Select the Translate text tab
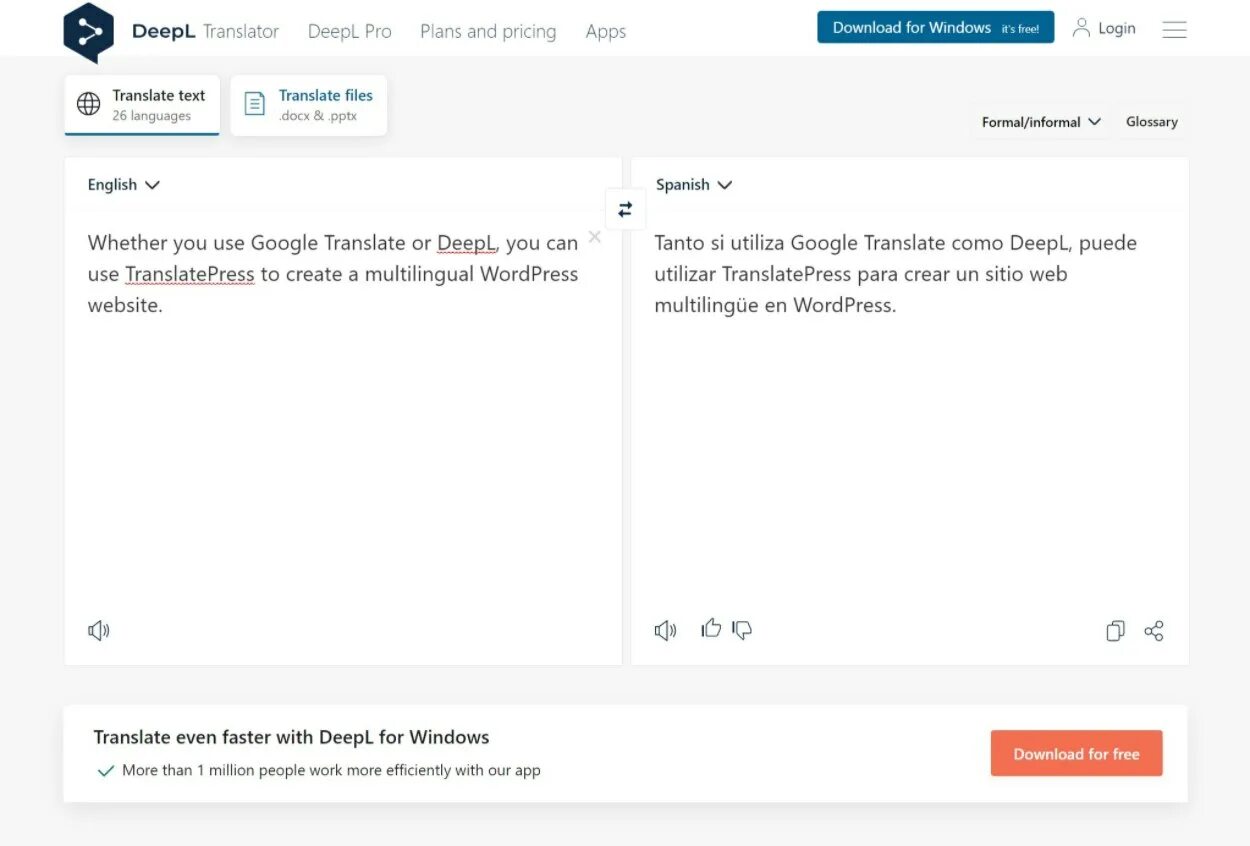 point(142,105)
